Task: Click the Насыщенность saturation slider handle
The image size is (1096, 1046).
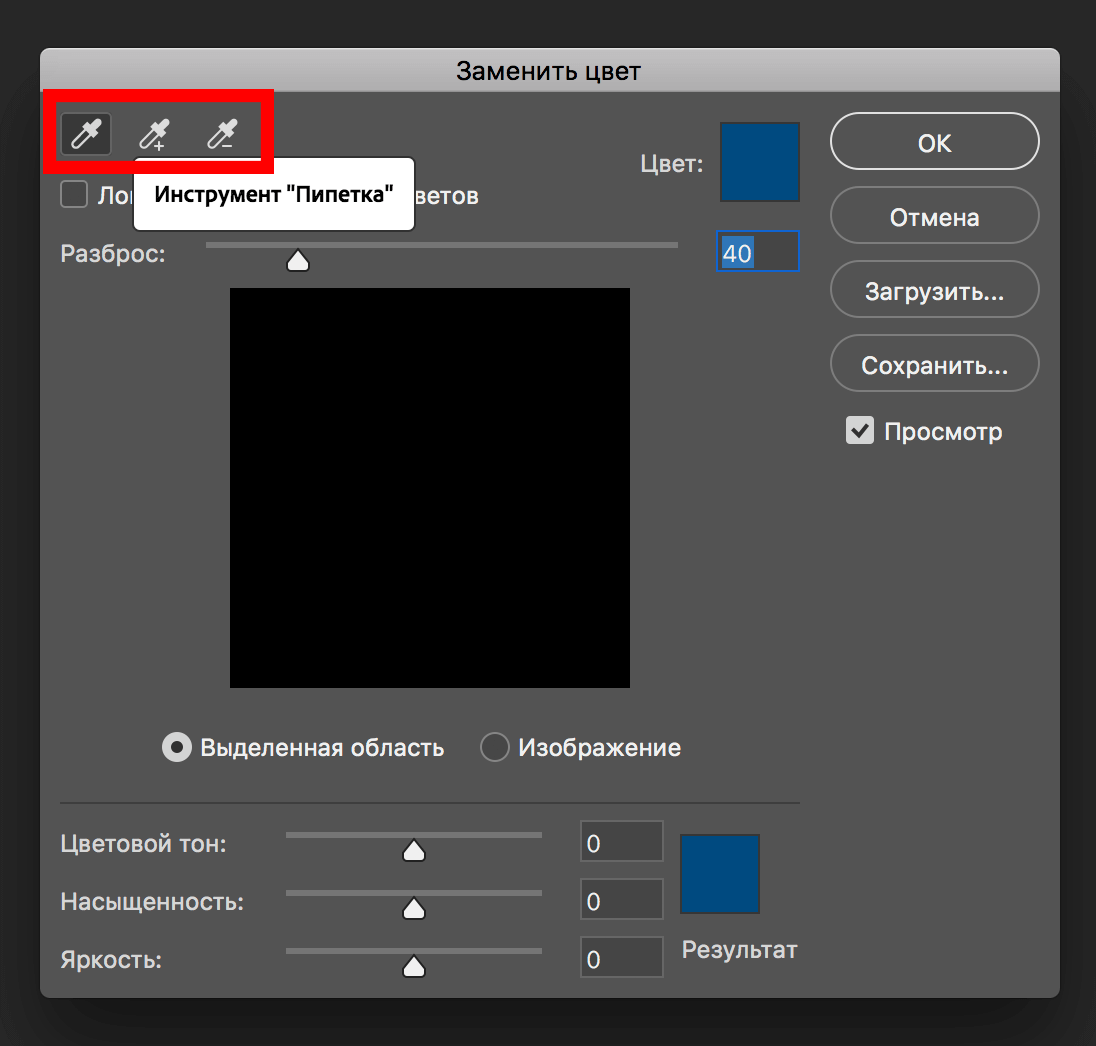Action: click(x=413, y=909)
